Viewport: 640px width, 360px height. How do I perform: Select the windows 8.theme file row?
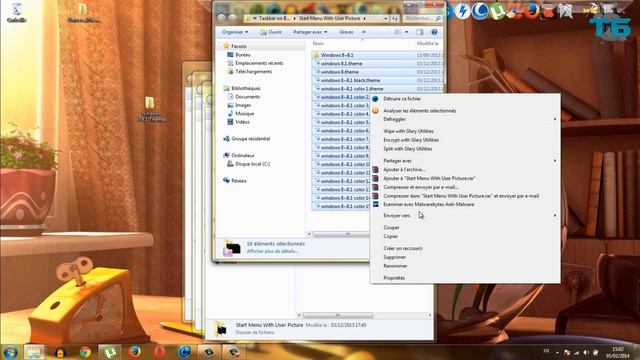[x=378, y=72]
